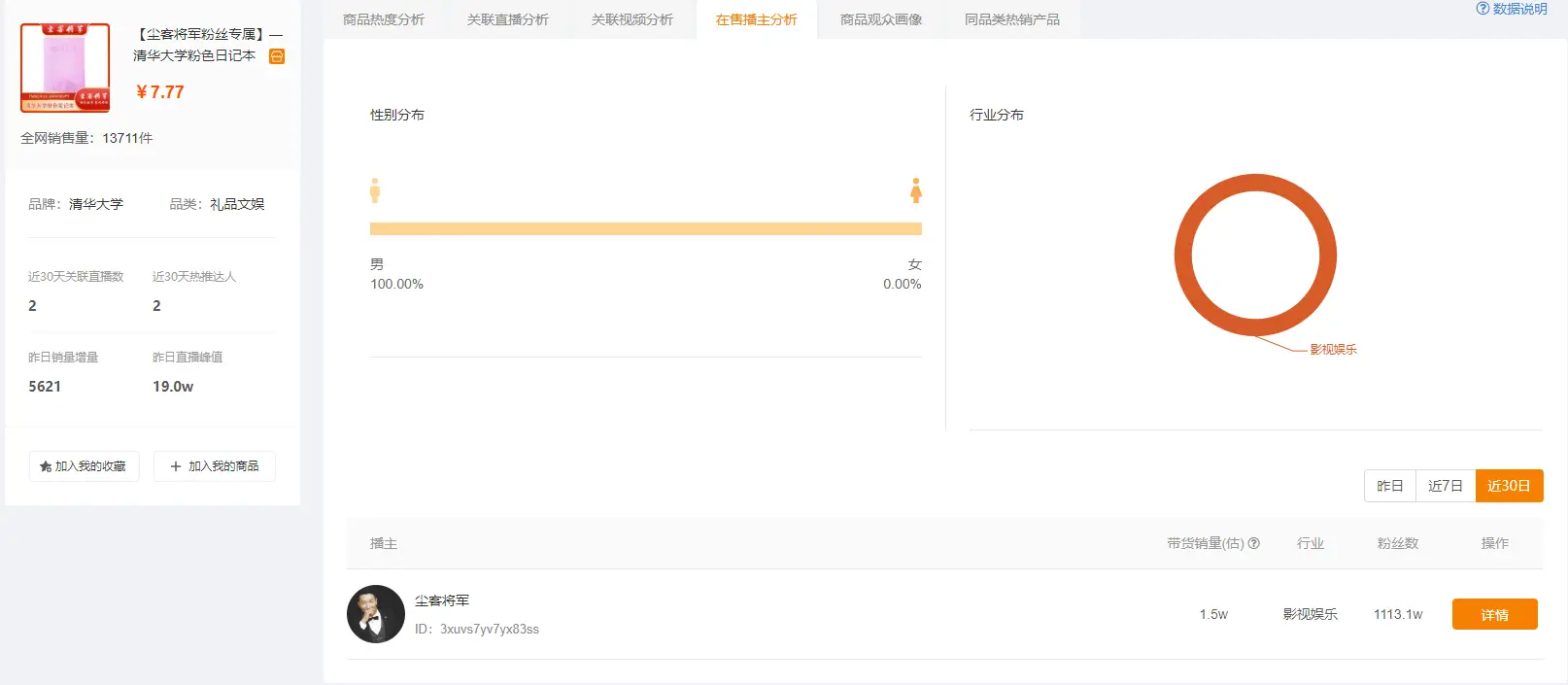Image resolution: width=1568 pixels, height=685 pixels.
Task: Click the 行业 column header
Action: pyautogui.click(x=1311, y=543)
